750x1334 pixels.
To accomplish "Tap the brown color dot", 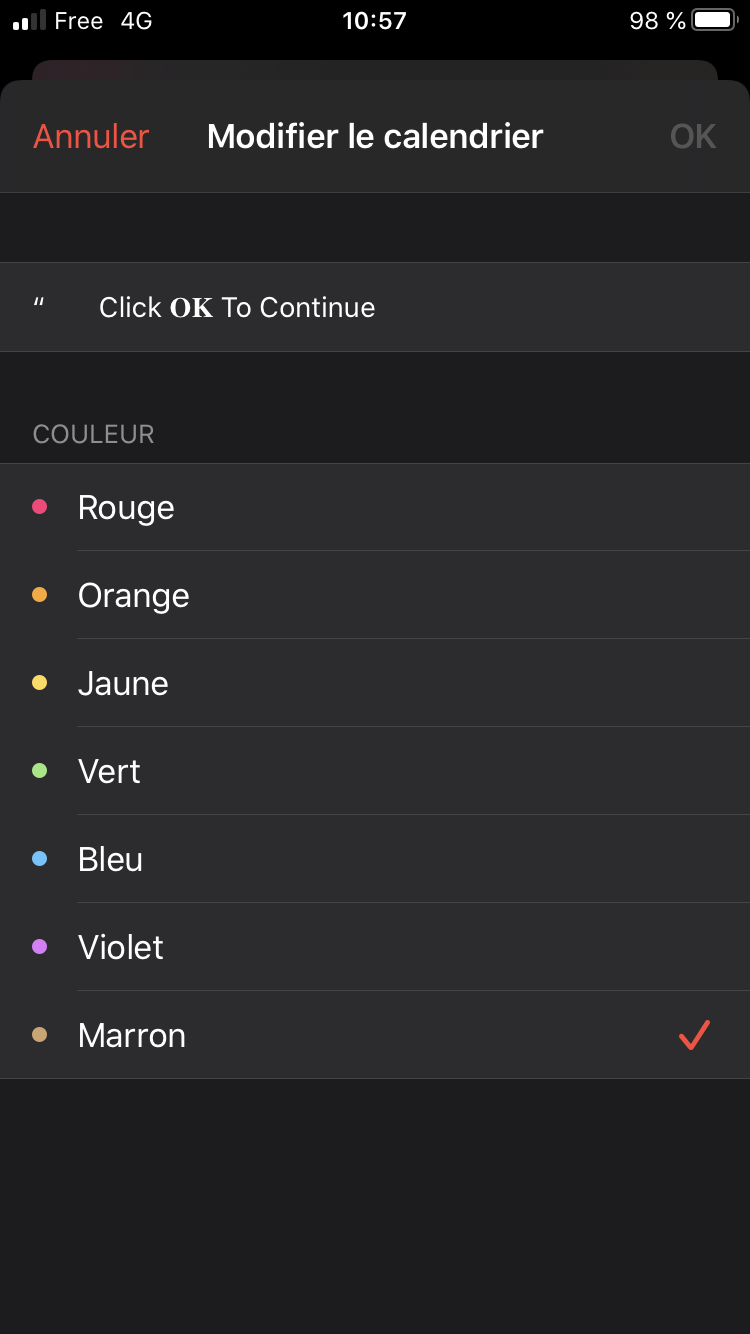I will [x=40, y=1035].
